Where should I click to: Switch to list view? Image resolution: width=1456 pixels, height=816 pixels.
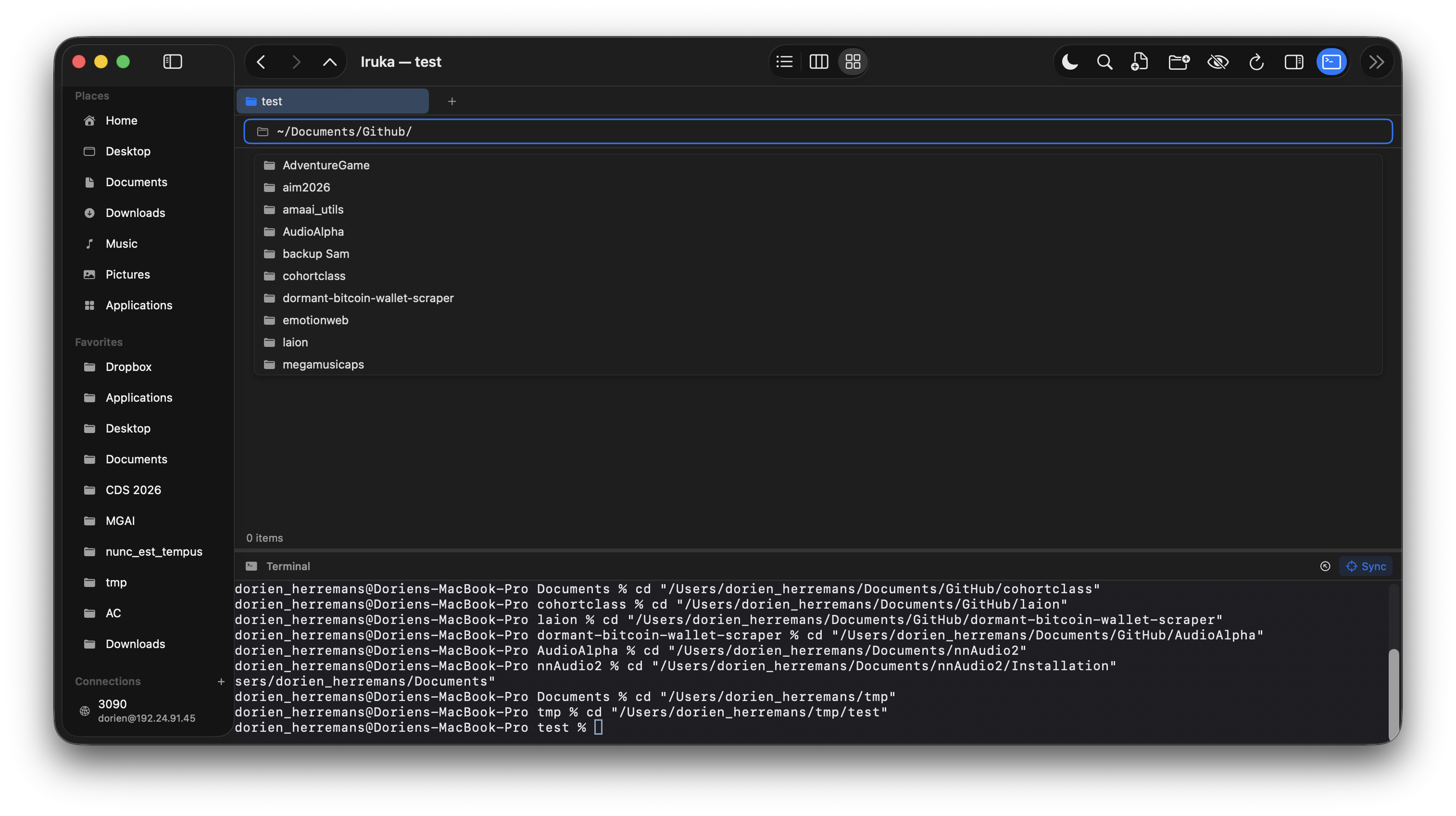point(785,62)
